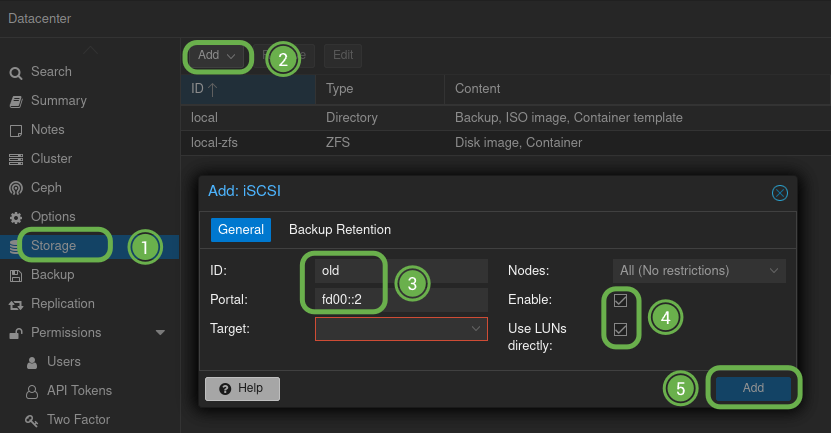The image size is (831, 433).
Task: Click the Users person icon
Action: click(x=32, y=363)
